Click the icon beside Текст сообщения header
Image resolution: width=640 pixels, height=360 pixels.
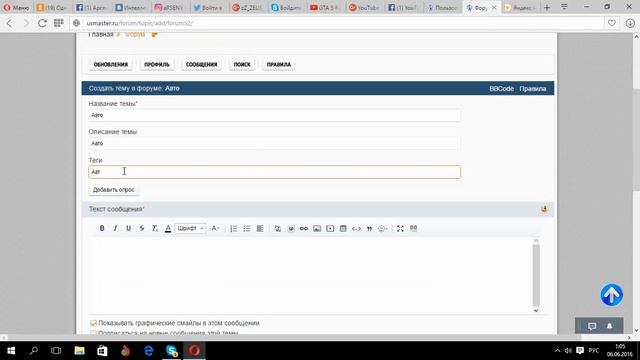[544, 209]
